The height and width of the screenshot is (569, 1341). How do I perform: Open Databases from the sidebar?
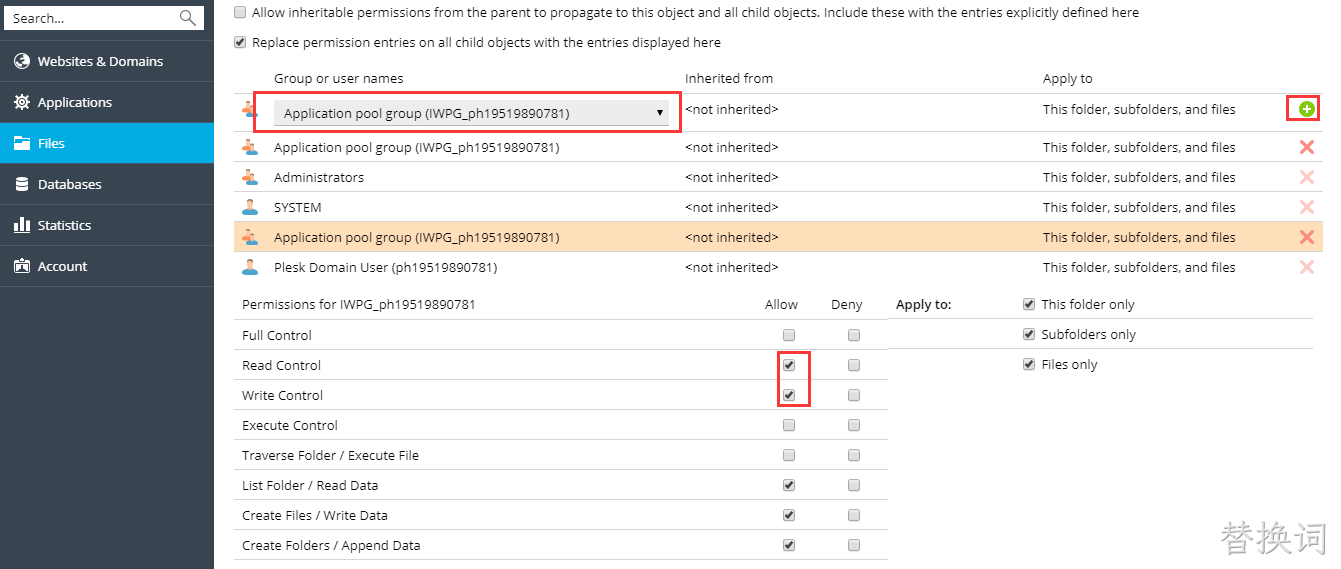107,184
